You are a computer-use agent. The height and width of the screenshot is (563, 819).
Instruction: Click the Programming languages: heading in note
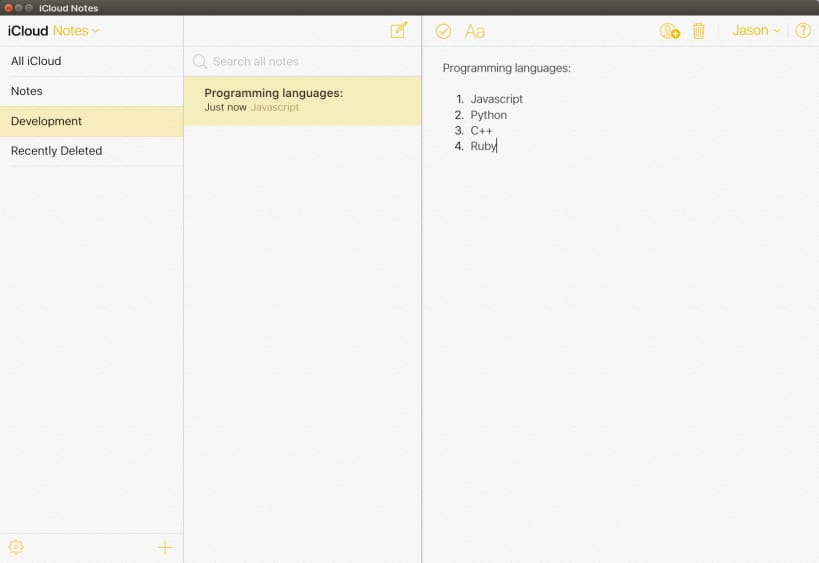coord(506,68)
